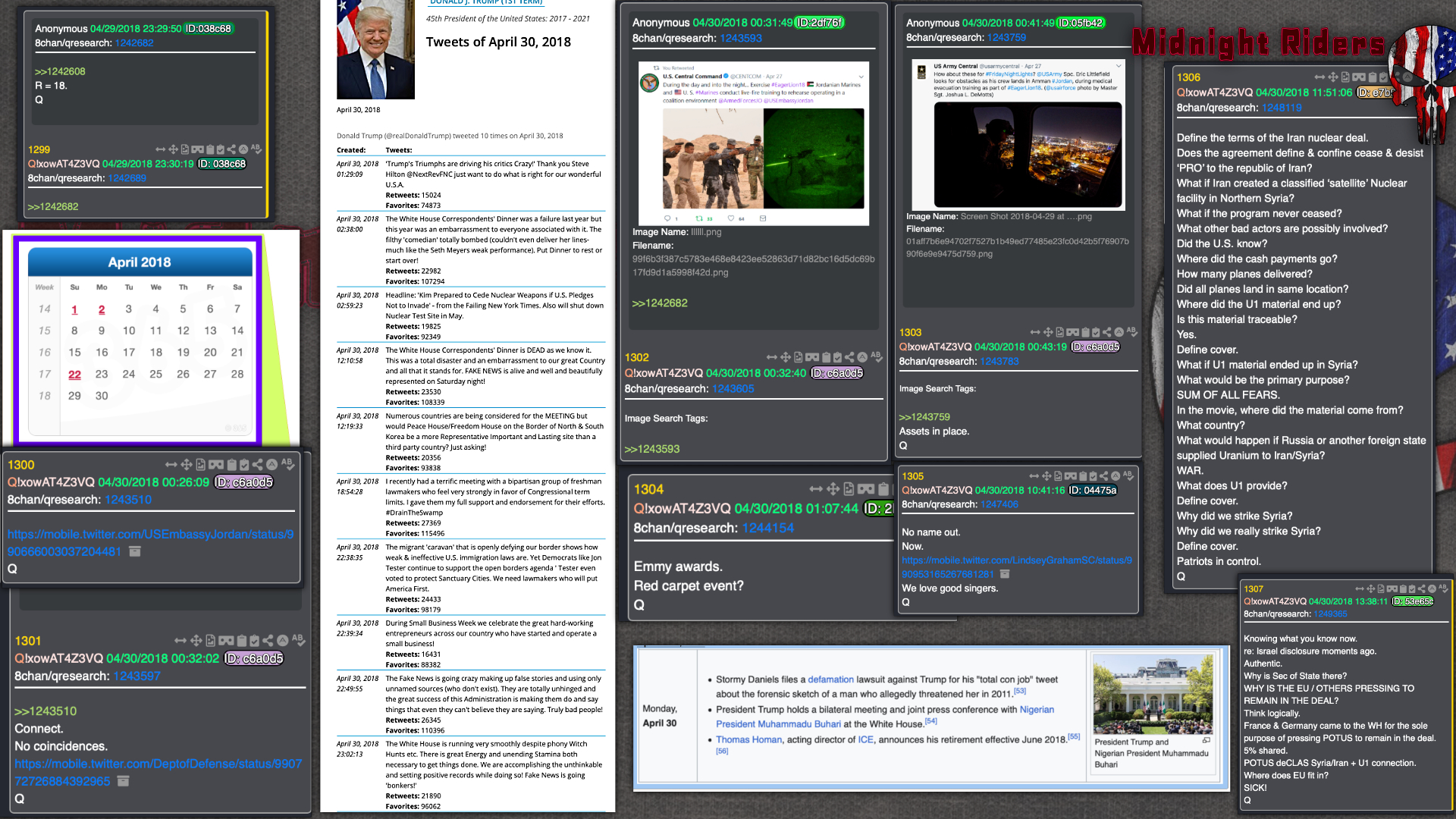Click the horizontal resize arrows on post 1299
This screenshot has width=1456, height=819.
pyautogui.click(x=160, y=149)
